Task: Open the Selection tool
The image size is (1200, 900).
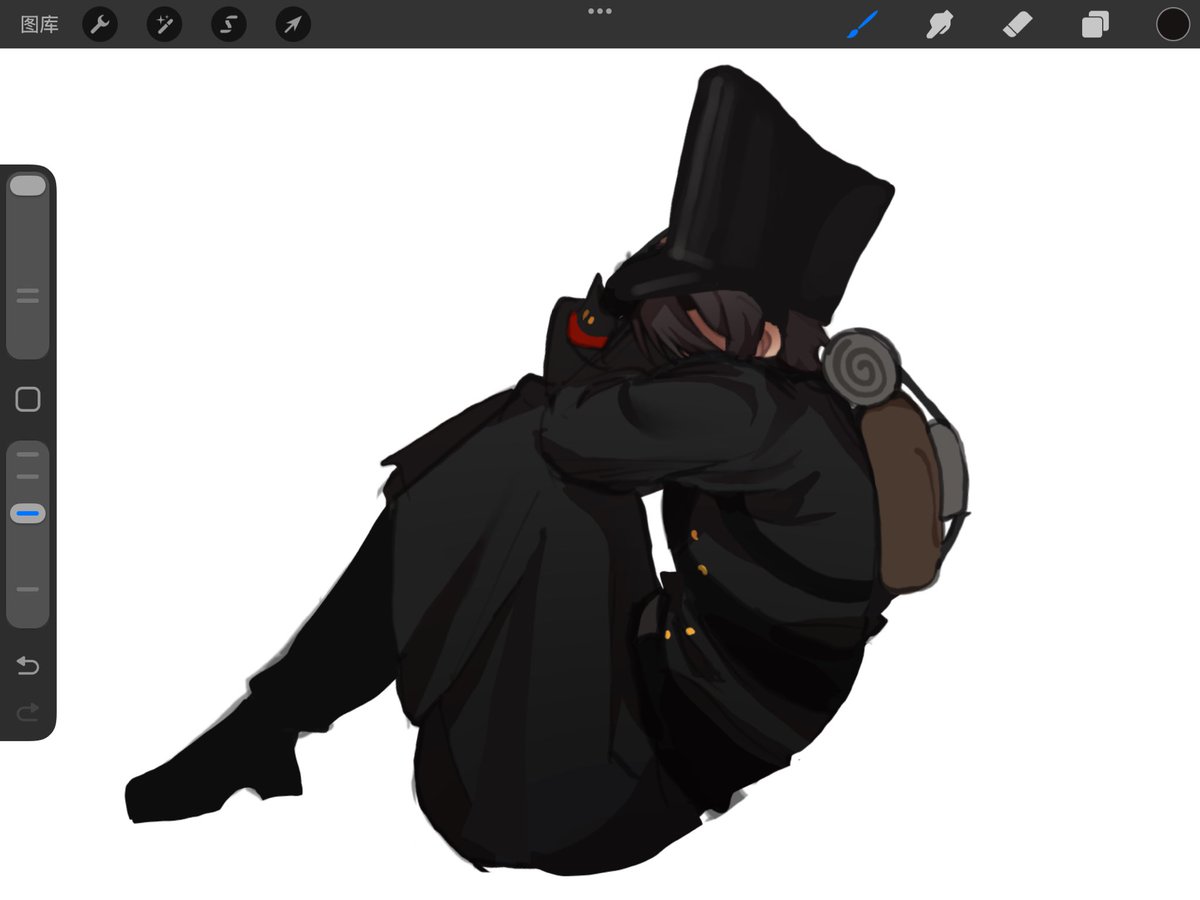Action: [x=228, y=24]
